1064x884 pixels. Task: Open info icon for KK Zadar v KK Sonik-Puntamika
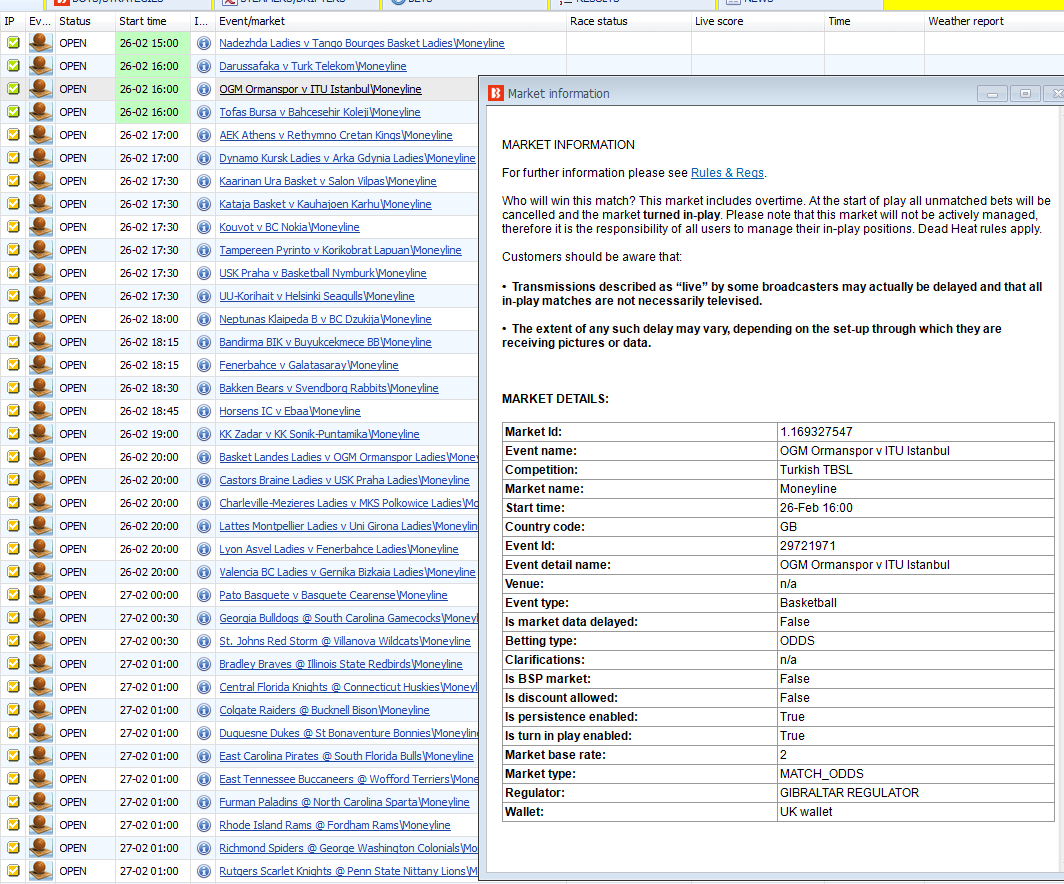pyautogui.click(x=204, y=435)
